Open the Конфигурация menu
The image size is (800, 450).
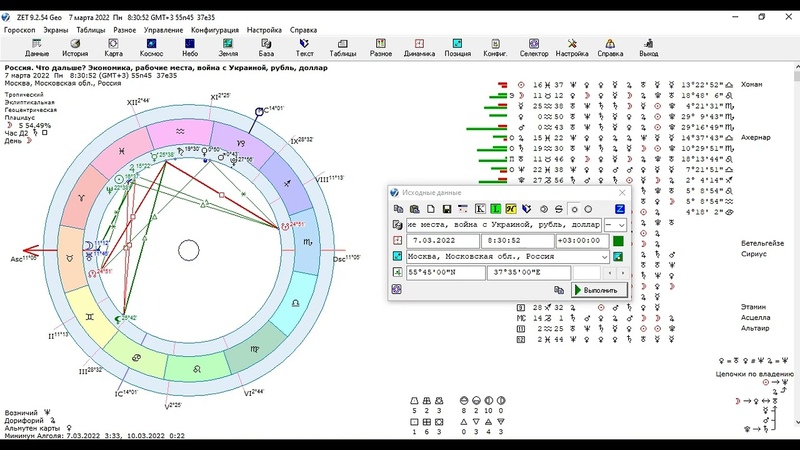tap(214, 30)
